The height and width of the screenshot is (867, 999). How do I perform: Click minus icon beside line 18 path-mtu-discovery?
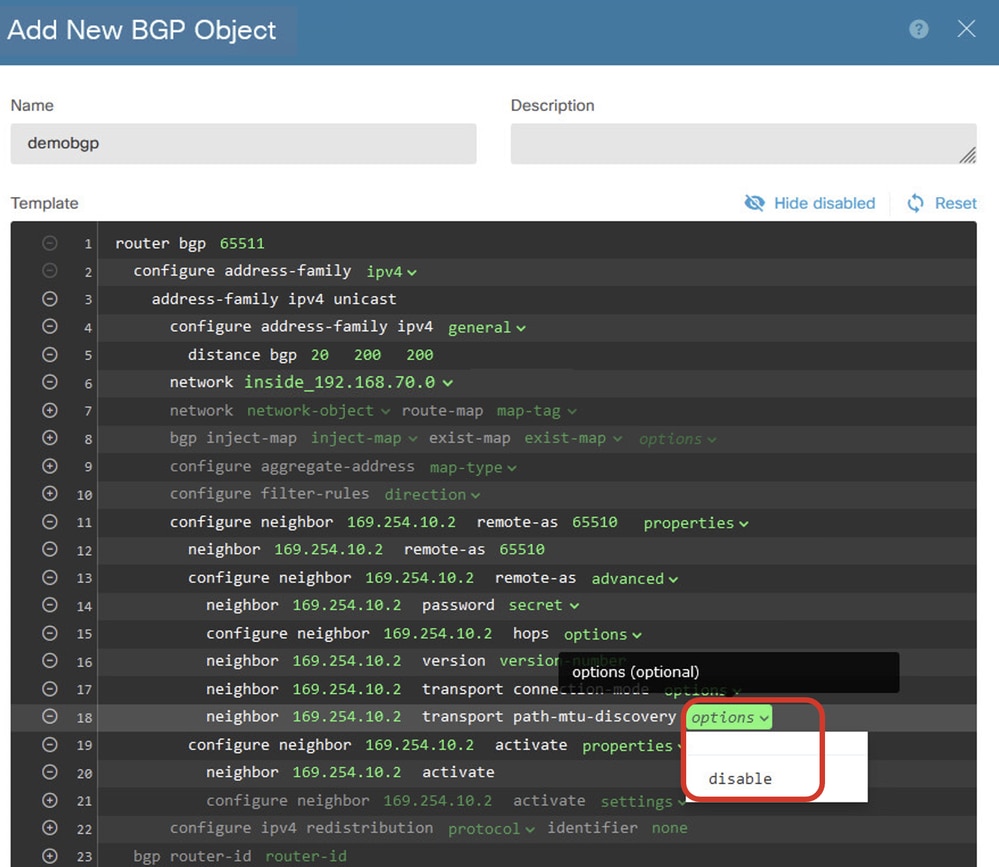tap(50, 717)
